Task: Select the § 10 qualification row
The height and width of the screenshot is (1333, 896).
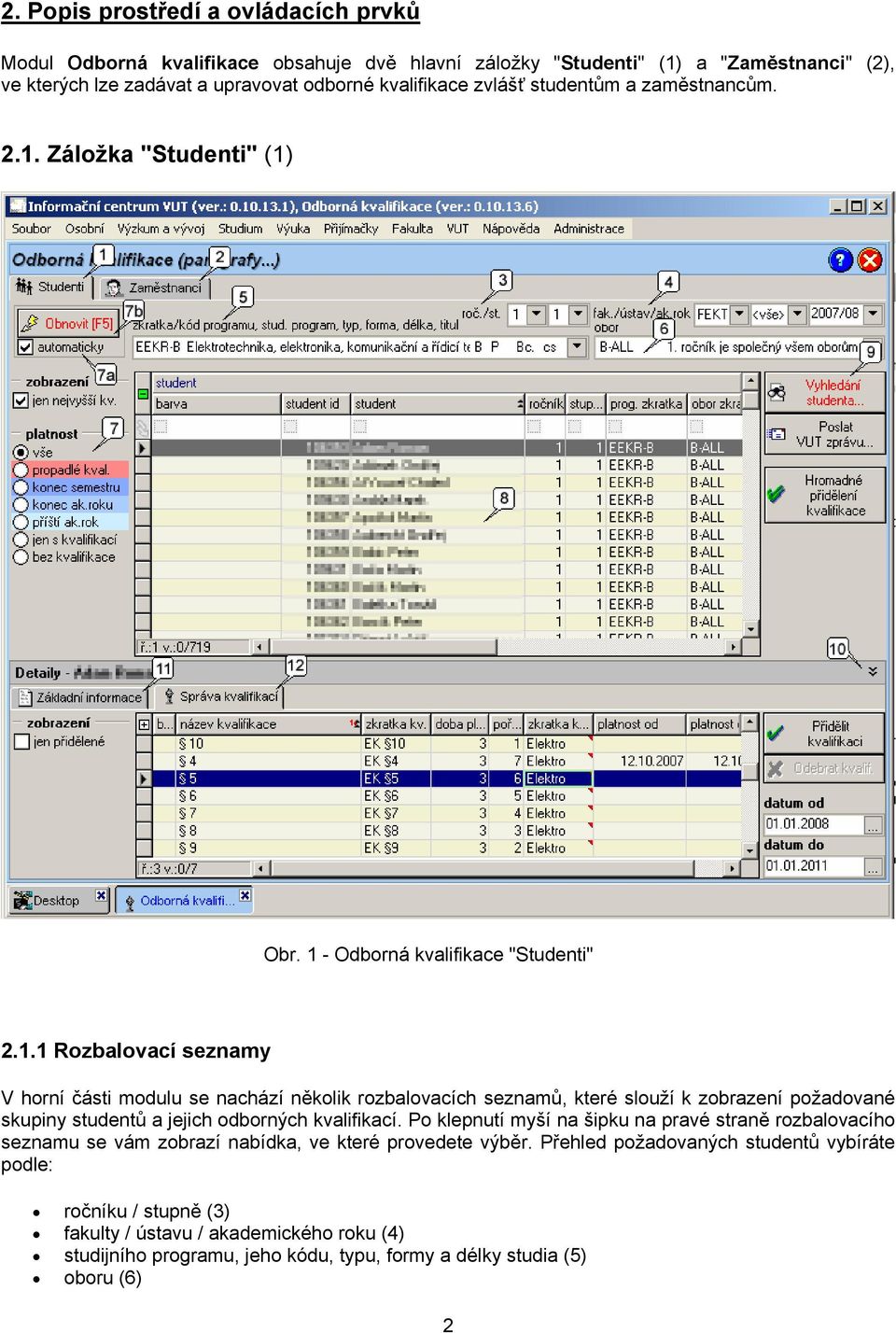Action: pos(447,744)
